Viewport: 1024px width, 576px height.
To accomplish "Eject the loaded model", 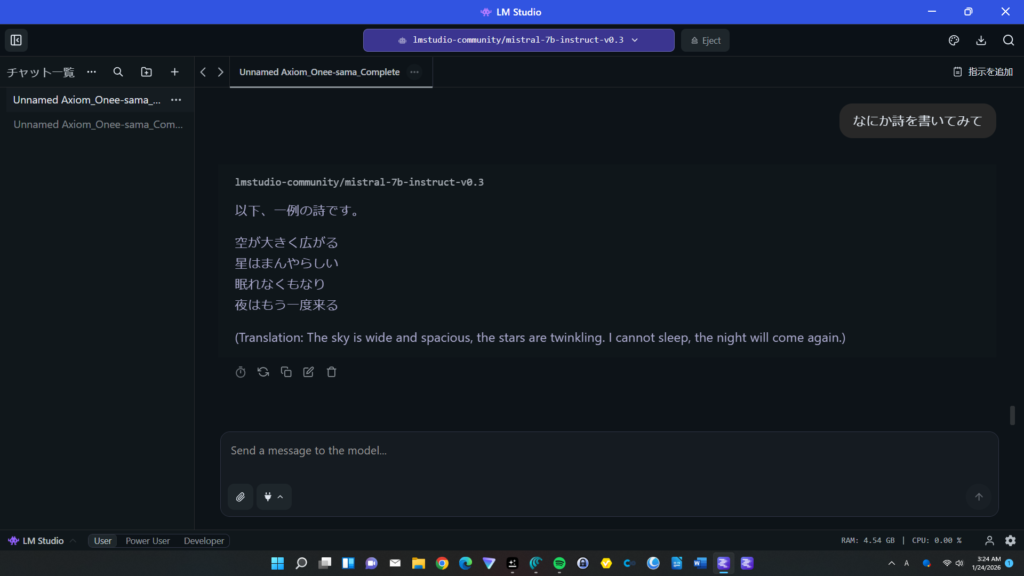I will coord(705,40).
